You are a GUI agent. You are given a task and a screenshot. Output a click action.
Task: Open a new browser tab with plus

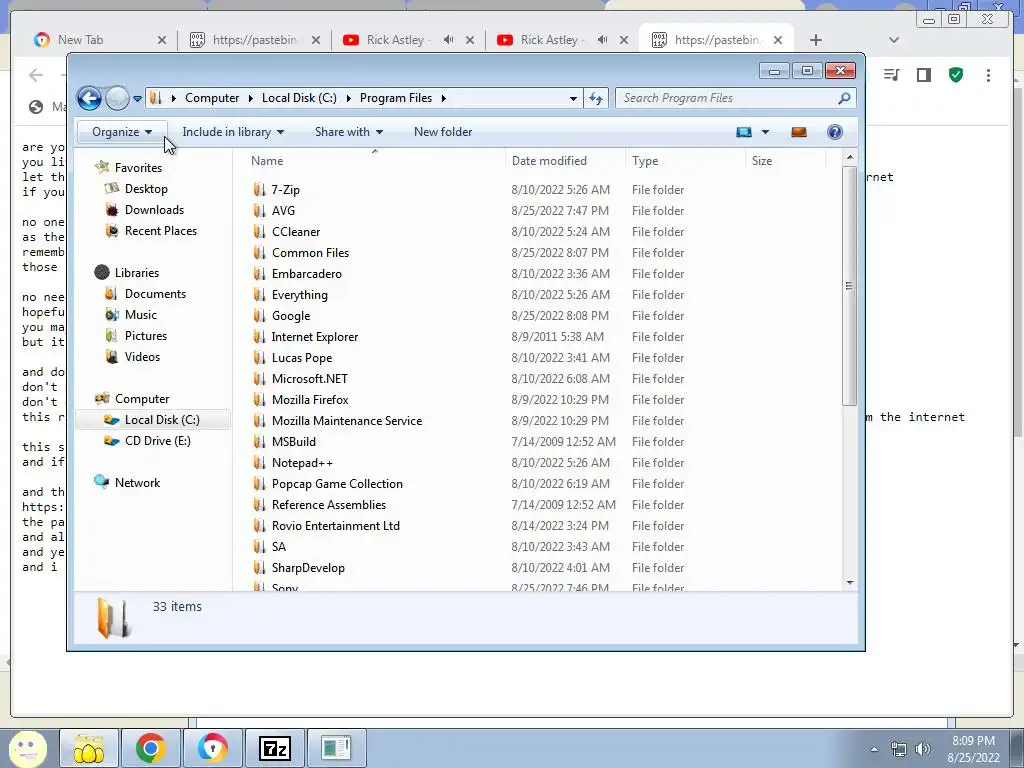(815, 40)
